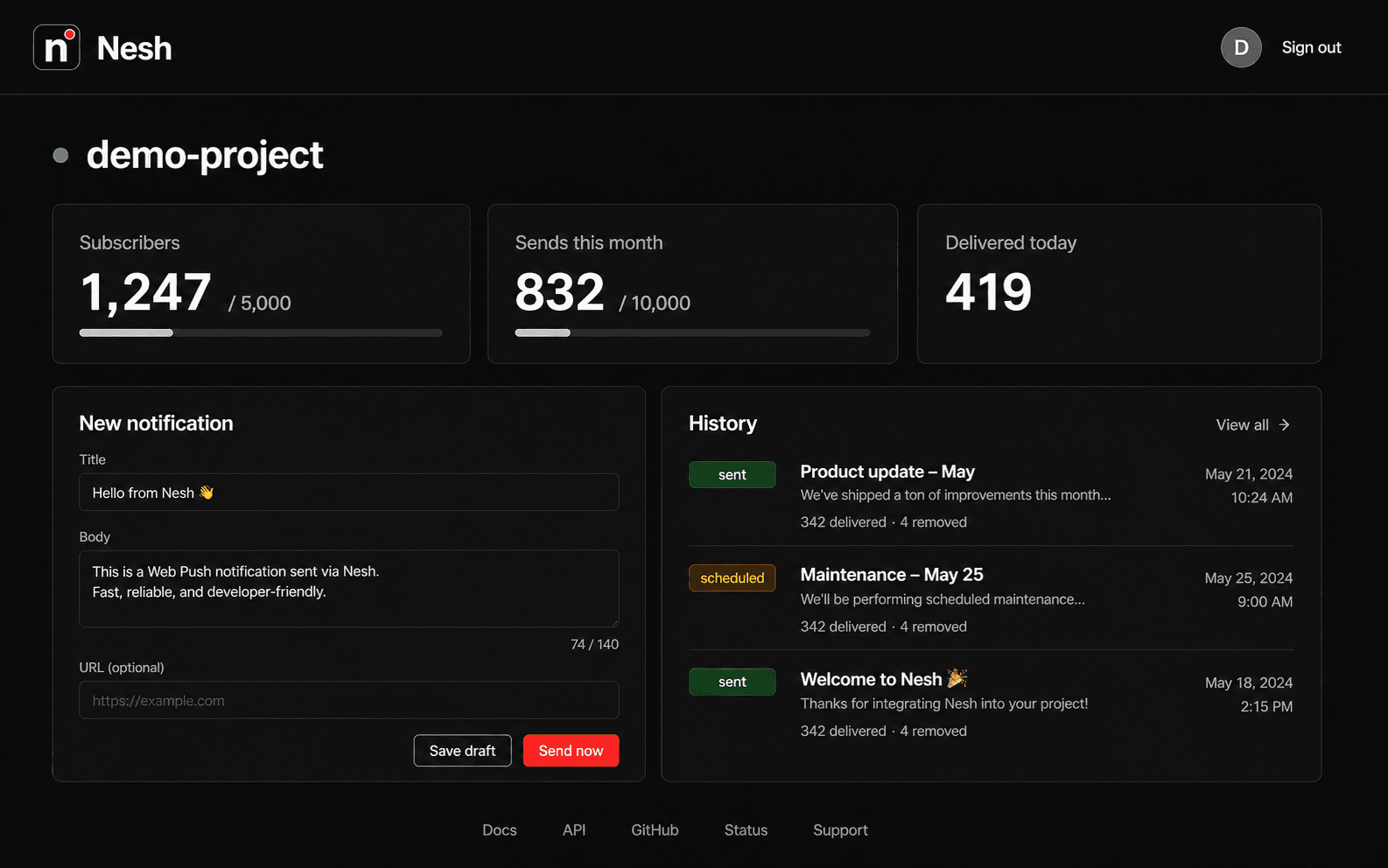Open View all history
The height and width of the screenshot is (868, 1388).
(x=1252, y=424)
